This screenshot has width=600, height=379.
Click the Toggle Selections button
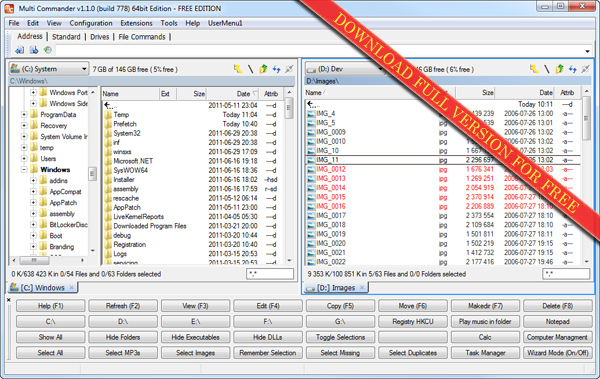pos(340,337)
